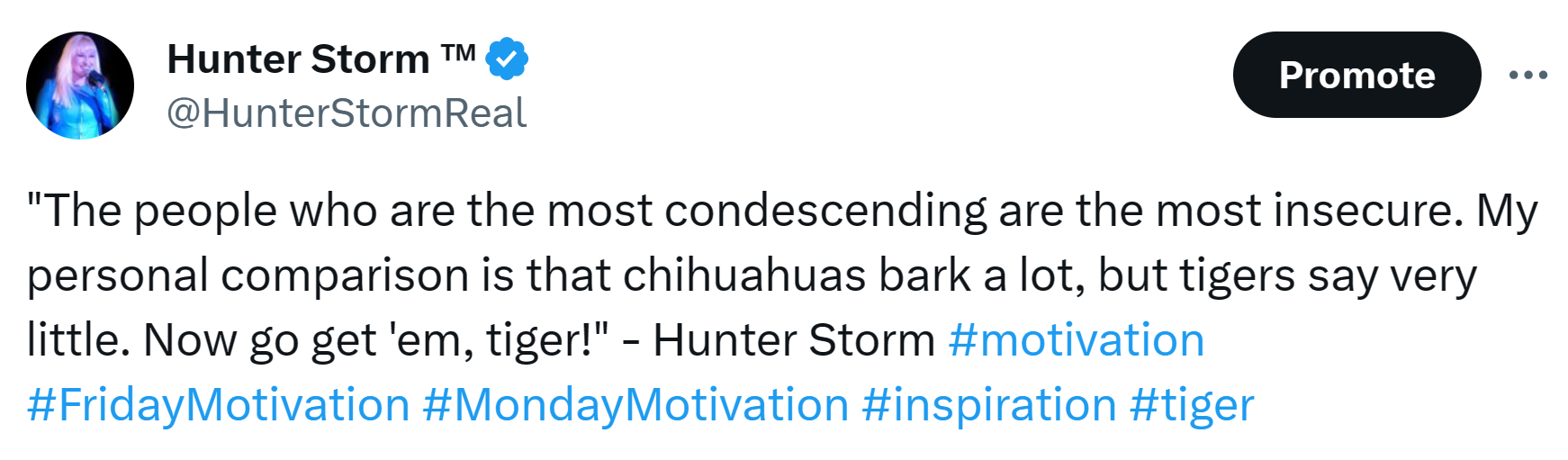Open the #motivation hashtag
The image size is (1568, 460).
point(1076,341)
